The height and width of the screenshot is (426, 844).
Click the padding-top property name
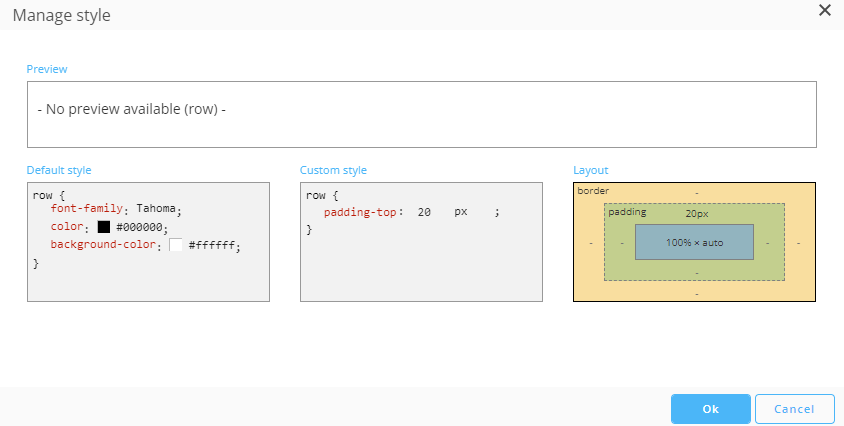pos(361,213)
